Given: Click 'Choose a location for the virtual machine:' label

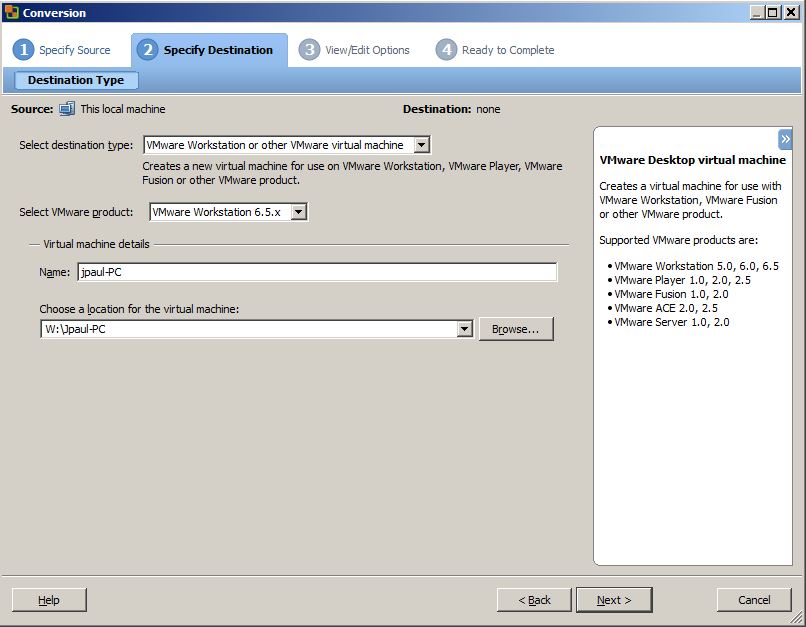Looking at the screenshot, I should tap(139, 309).
